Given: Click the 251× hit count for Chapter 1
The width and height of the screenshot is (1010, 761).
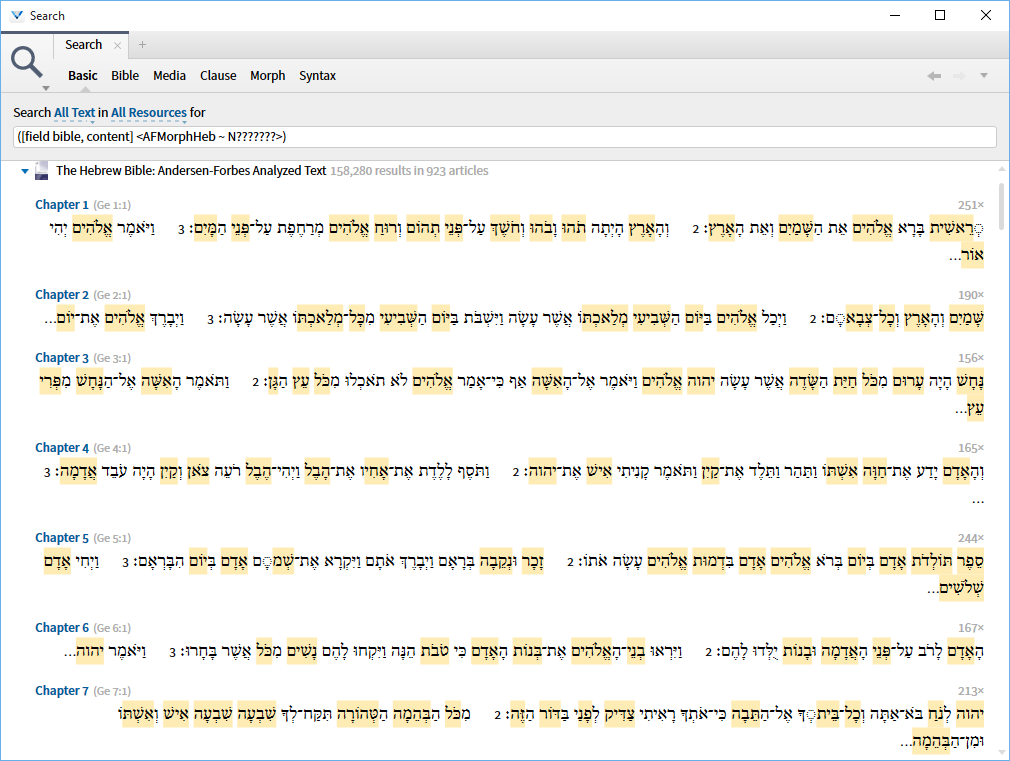Looking at the screenshot, I should point(971,205).
